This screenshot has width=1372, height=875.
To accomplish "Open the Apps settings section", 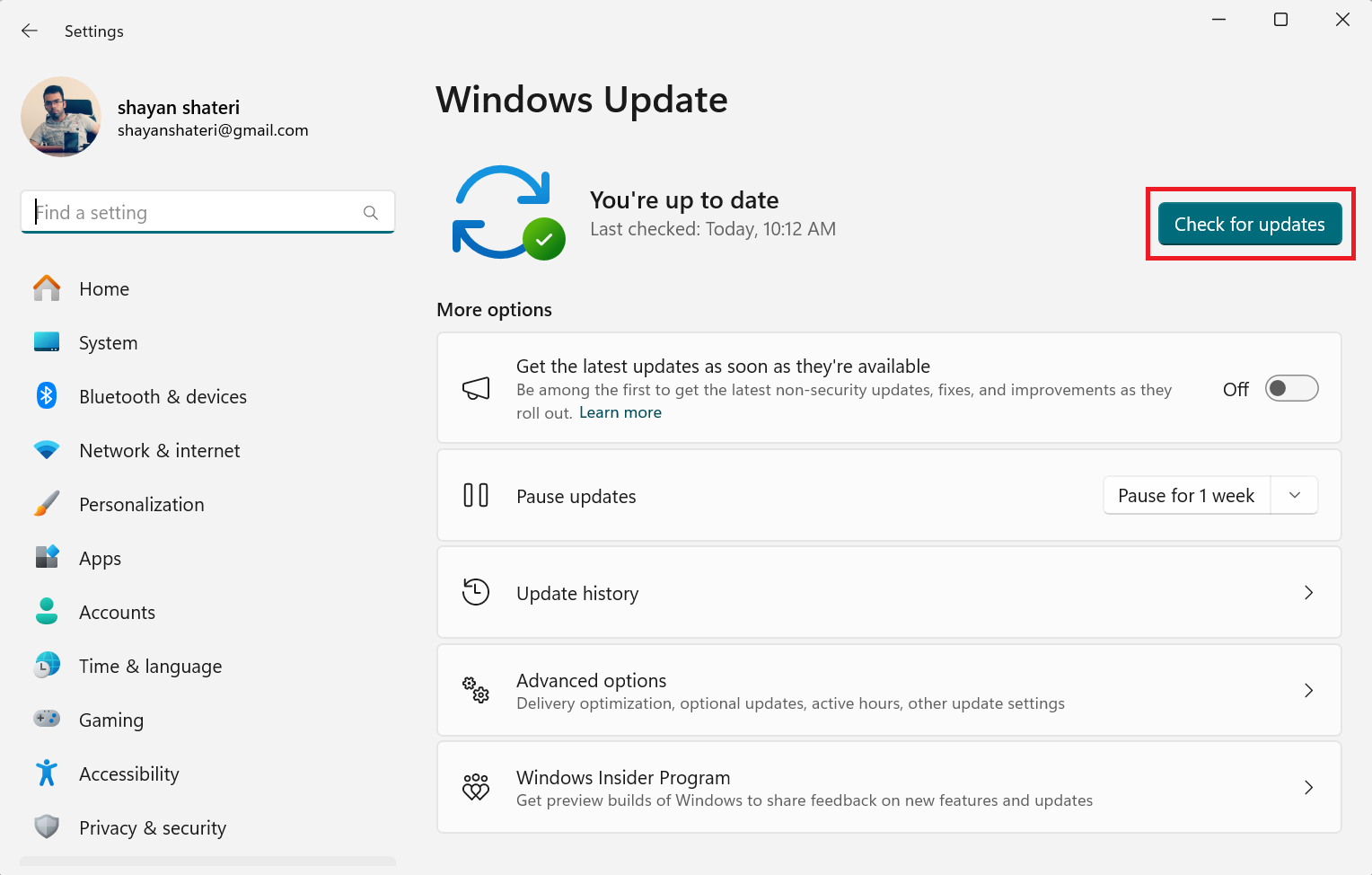I will click(207, 558).
